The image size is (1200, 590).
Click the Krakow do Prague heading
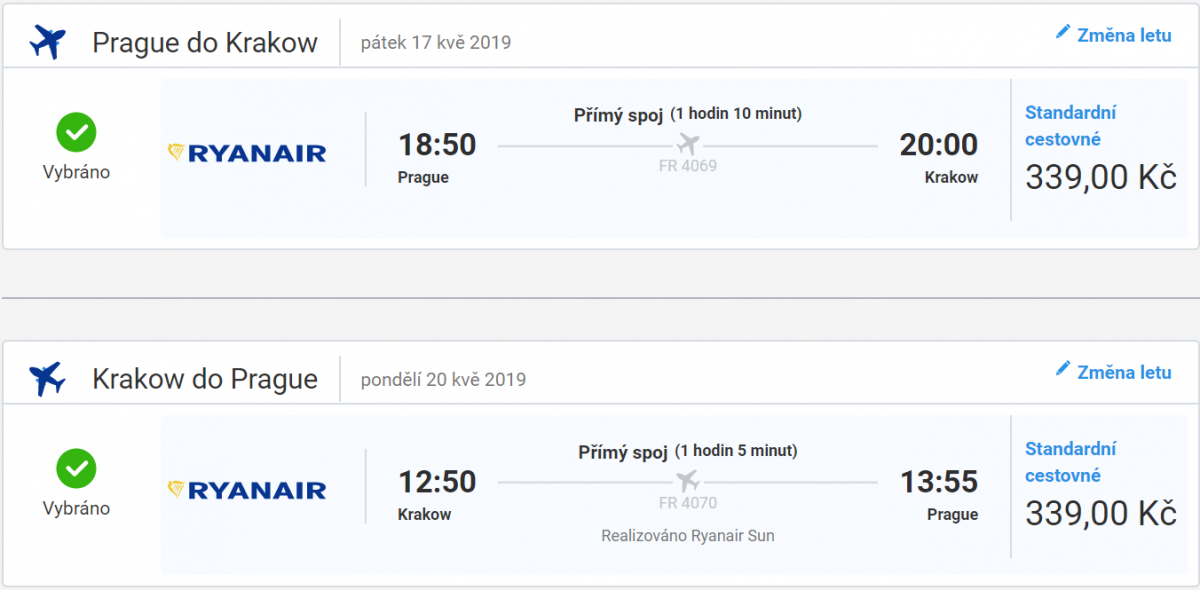click(x=205, y=380)
